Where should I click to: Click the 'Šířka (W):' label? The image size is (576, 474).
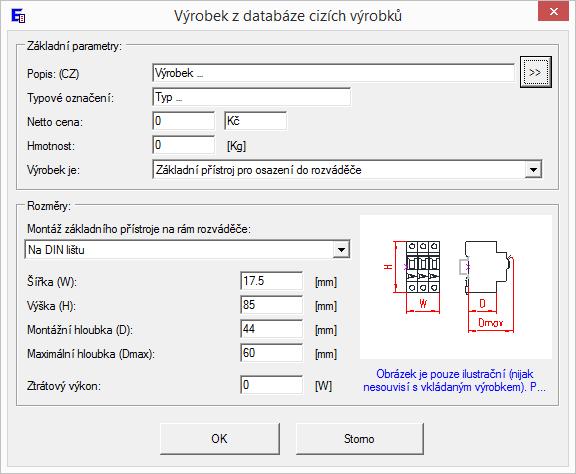[x=51, y=282]
